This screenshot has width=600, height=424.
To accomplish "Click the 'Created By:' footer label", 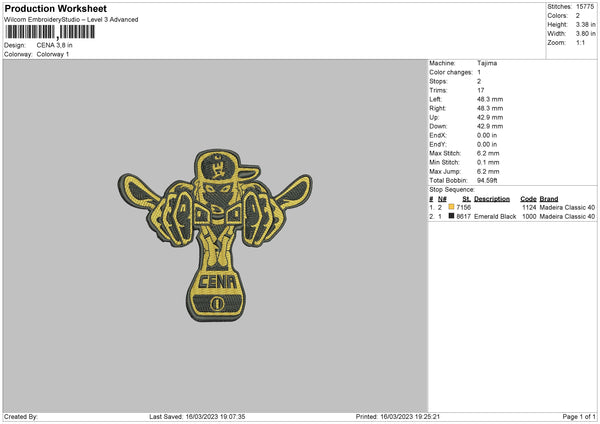I will tap(21, 417).
